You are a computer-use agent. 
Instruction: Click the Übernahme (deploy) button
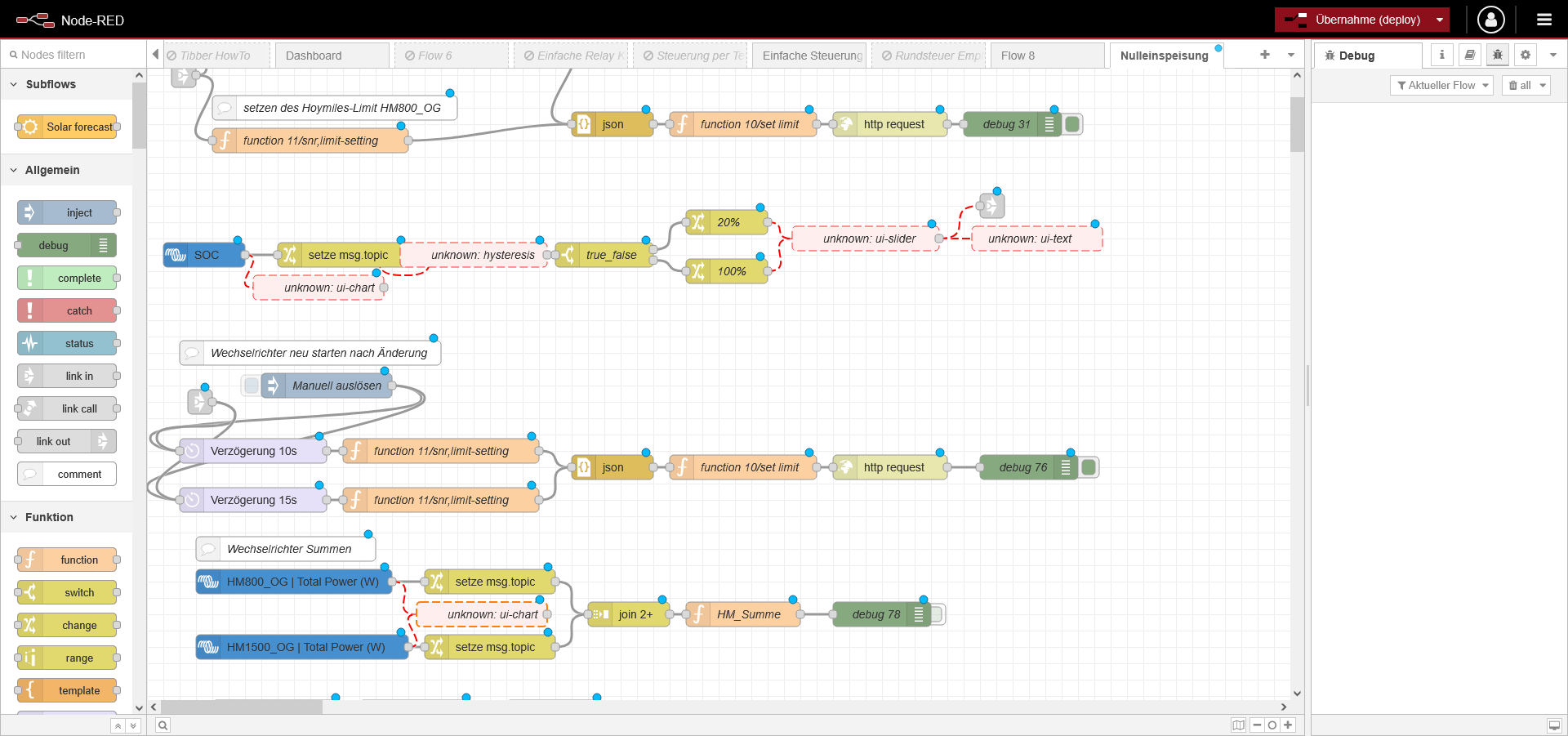pos(1354,20)
